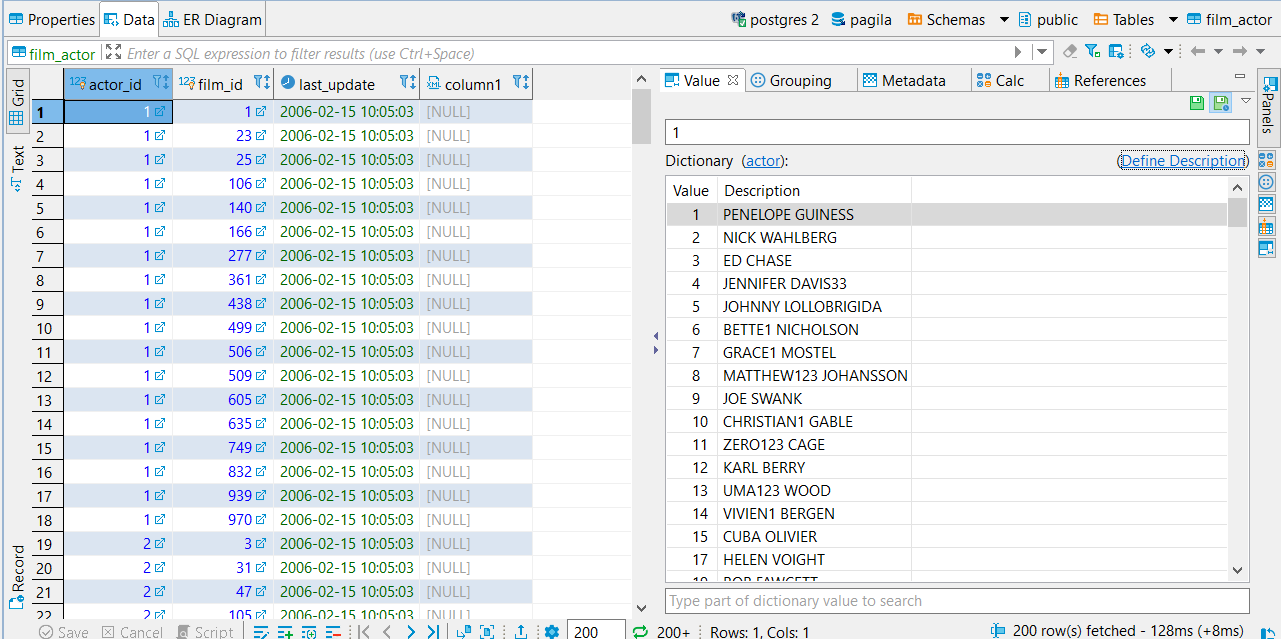
Task: Open the refresh interval dropdown arrow
Action: tap(1169, 50)
